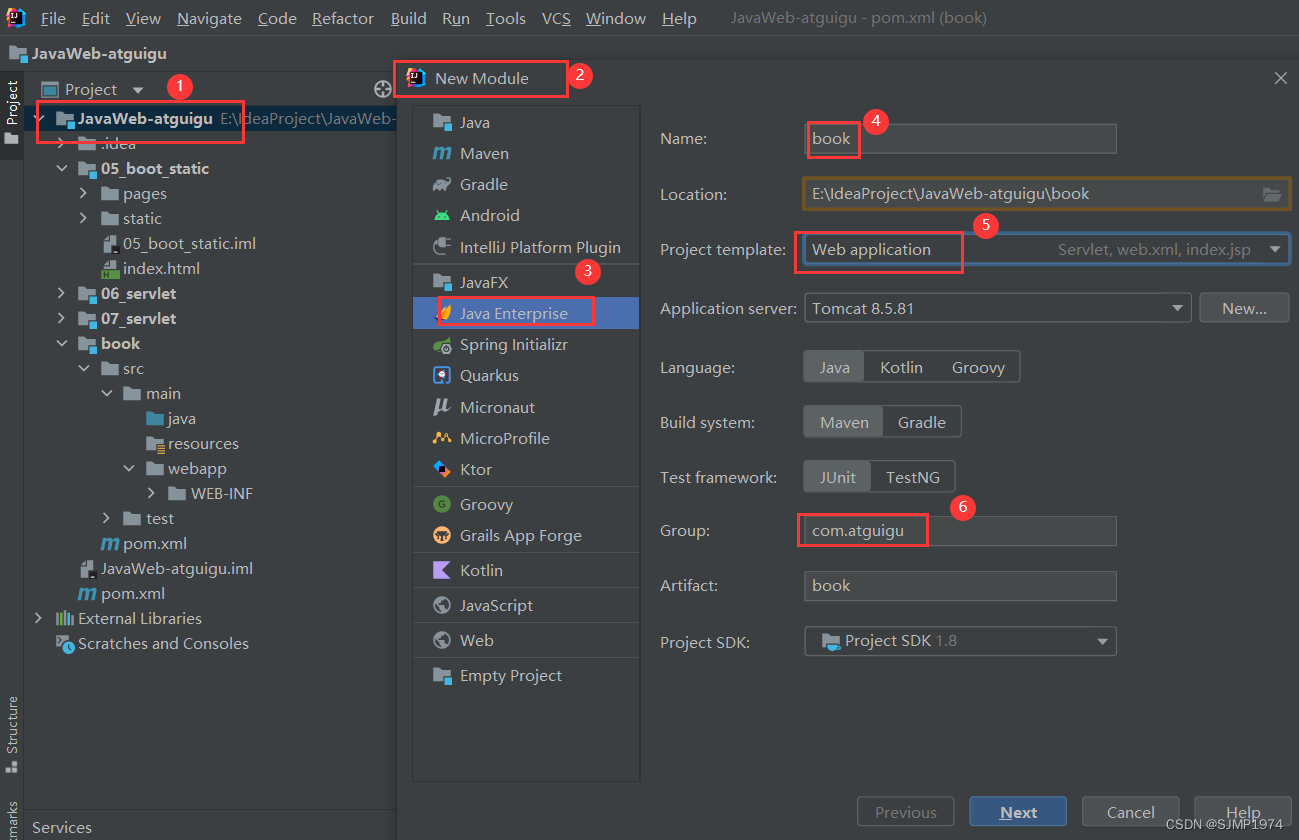Select the Groovy icon

pyautogui.click(x=442, y=504)
